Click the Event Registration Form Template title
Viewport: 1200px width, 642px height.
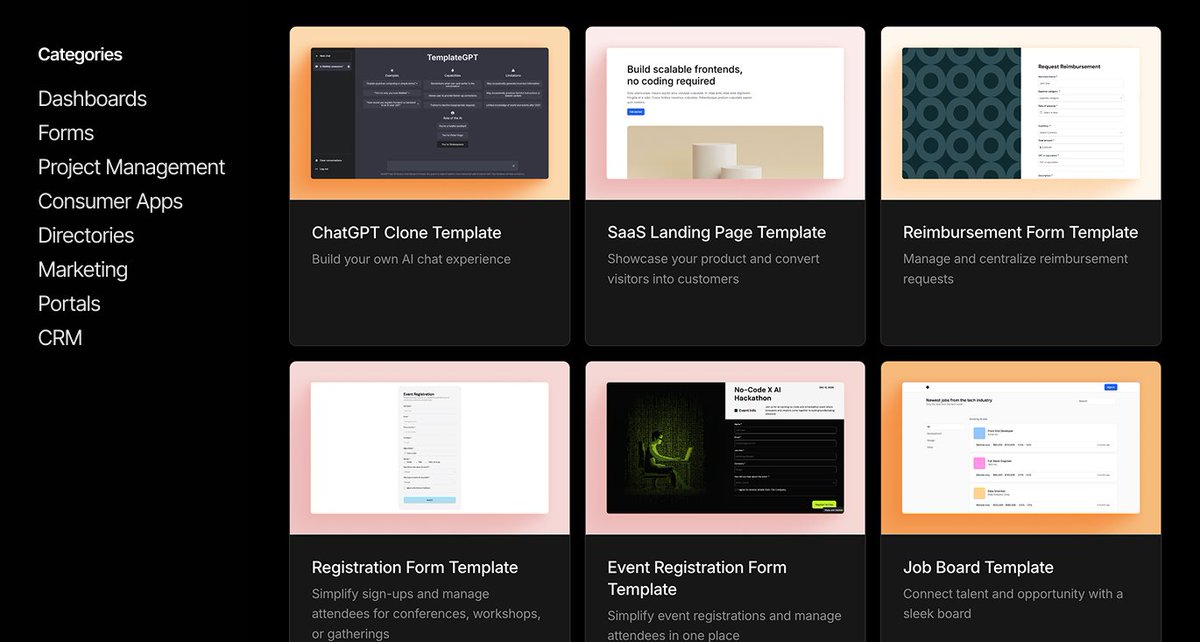[697, 578]
